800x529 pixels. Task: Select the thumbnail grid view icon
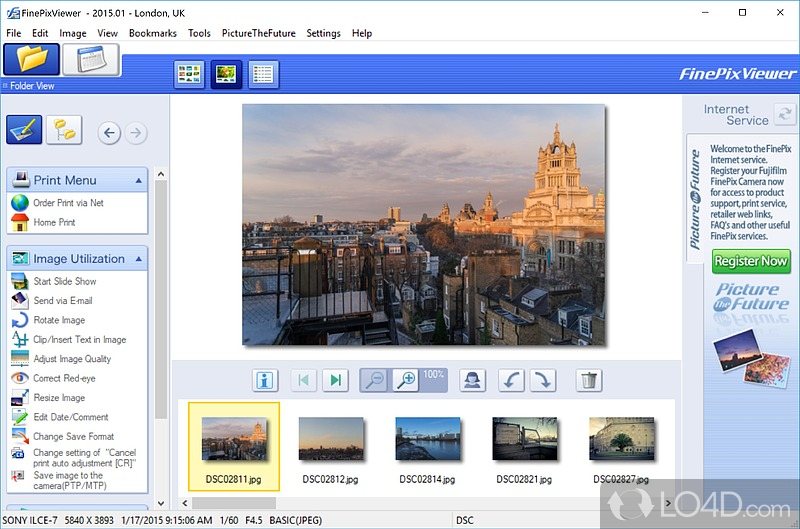(x=189, y=74)
